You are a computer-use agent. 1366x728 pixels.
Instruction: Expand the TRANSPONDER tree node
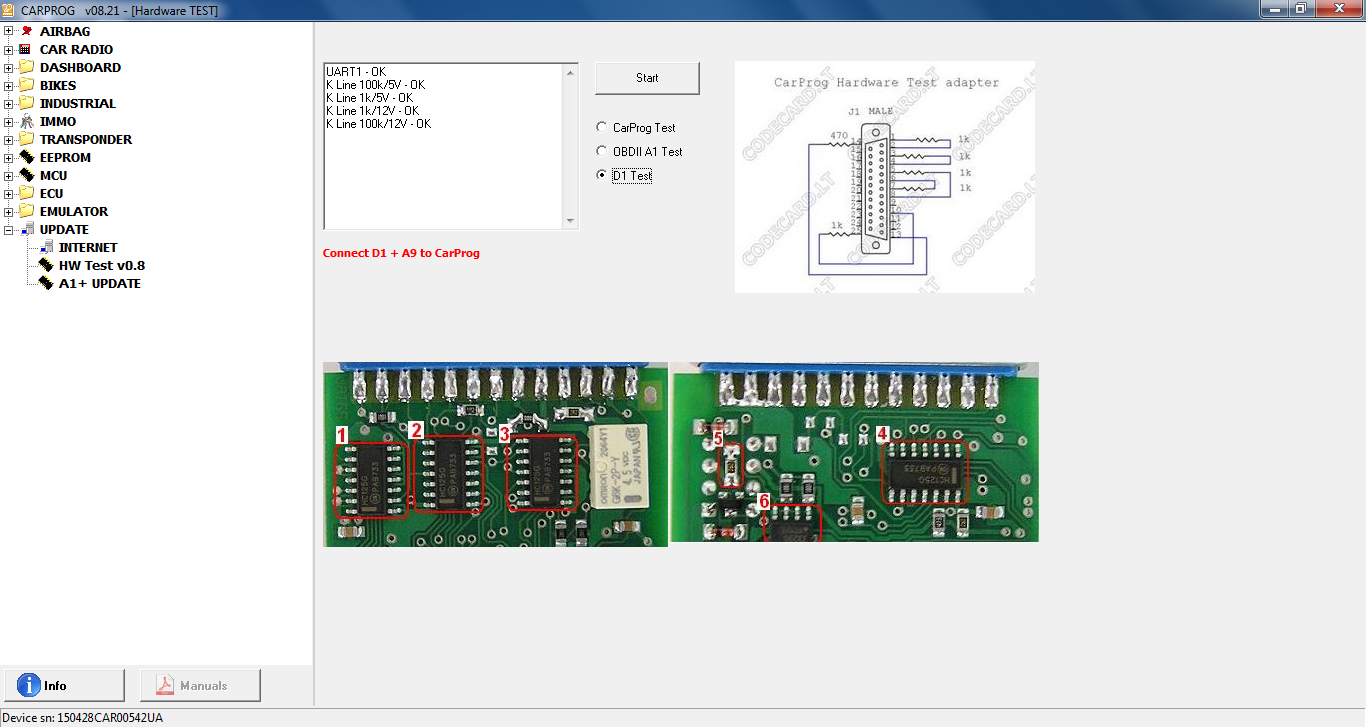tap(9, 139)
